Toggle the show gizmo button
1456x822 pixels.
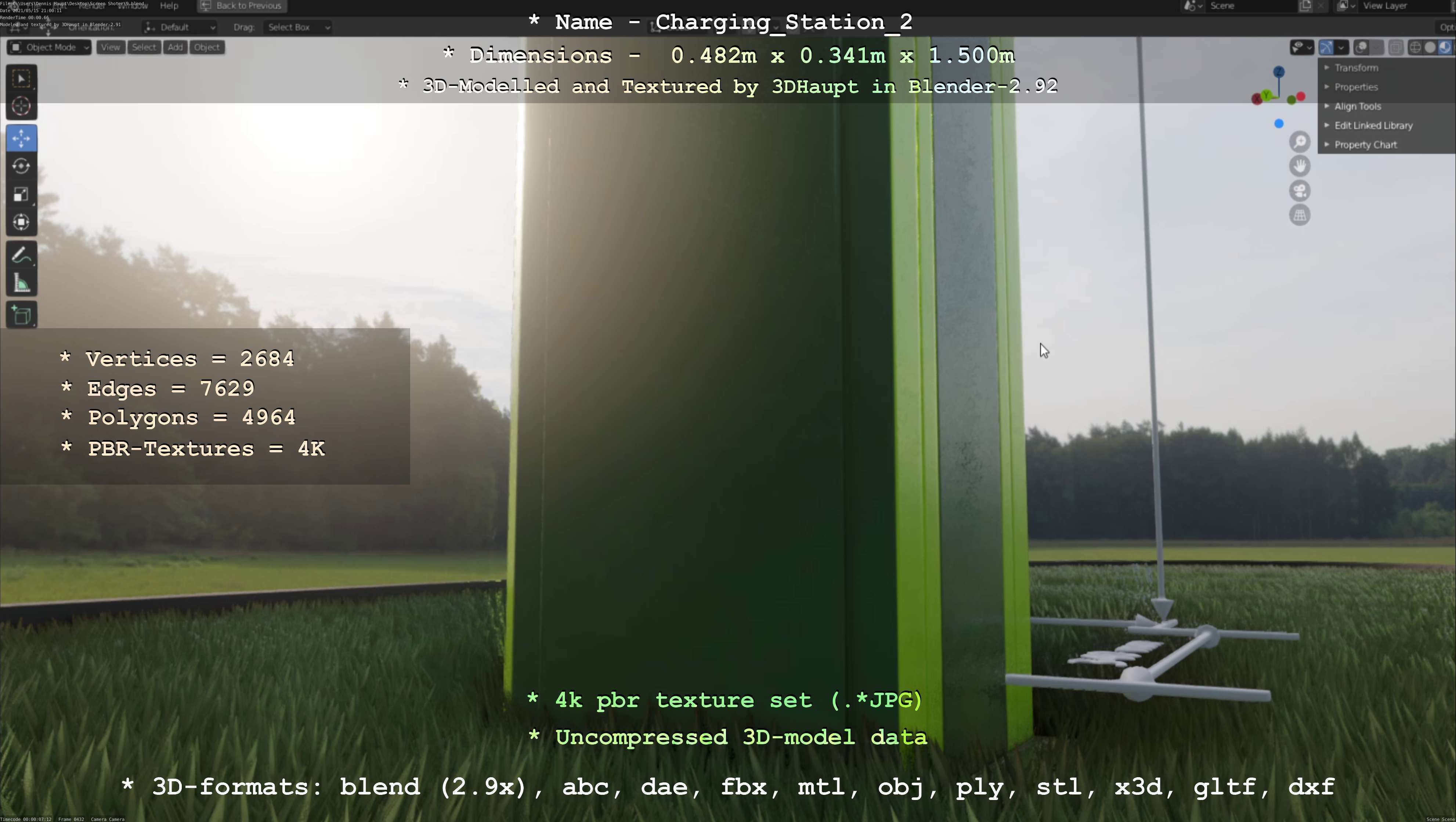(x=1327, y=47)
